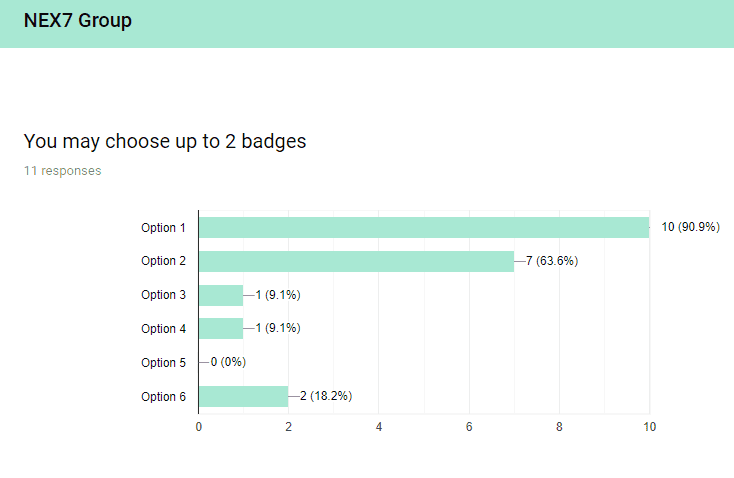This screenshot has height=478, width=734.
Task: Click the x-axis tick label 4
Action: [379, 427]
